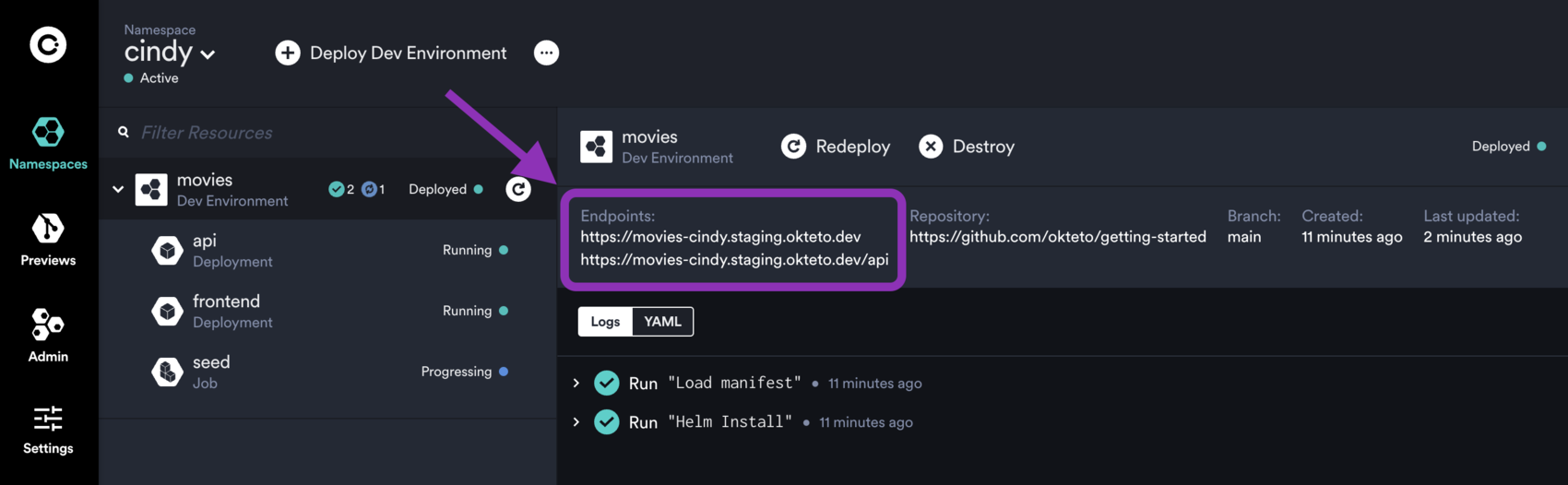Click the blue progressing count badge showing 1
This screenshot has width=1568, height=485.
374,189
